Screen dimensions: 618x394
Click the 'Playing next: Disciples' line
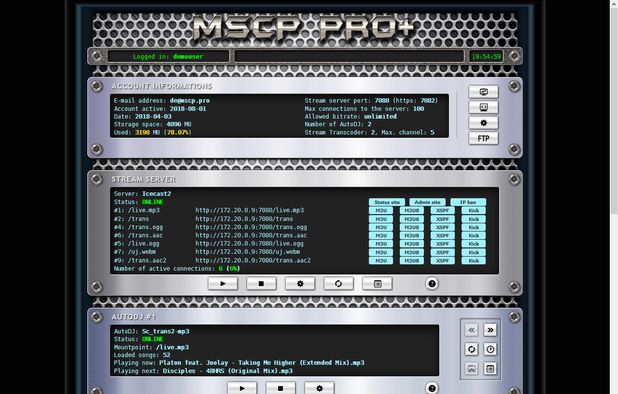203,371
